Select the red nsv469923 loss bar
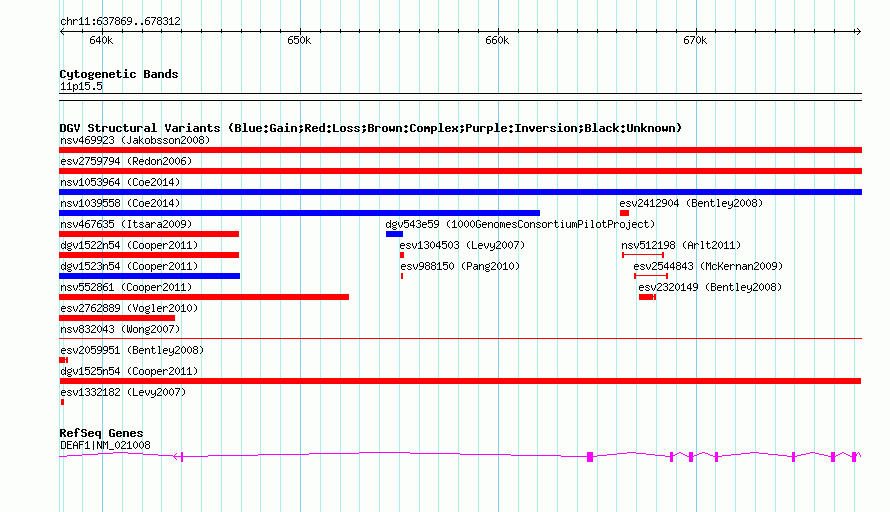This screenshot has width=890, height=512. pyautogui.click(x=460, y=150)
